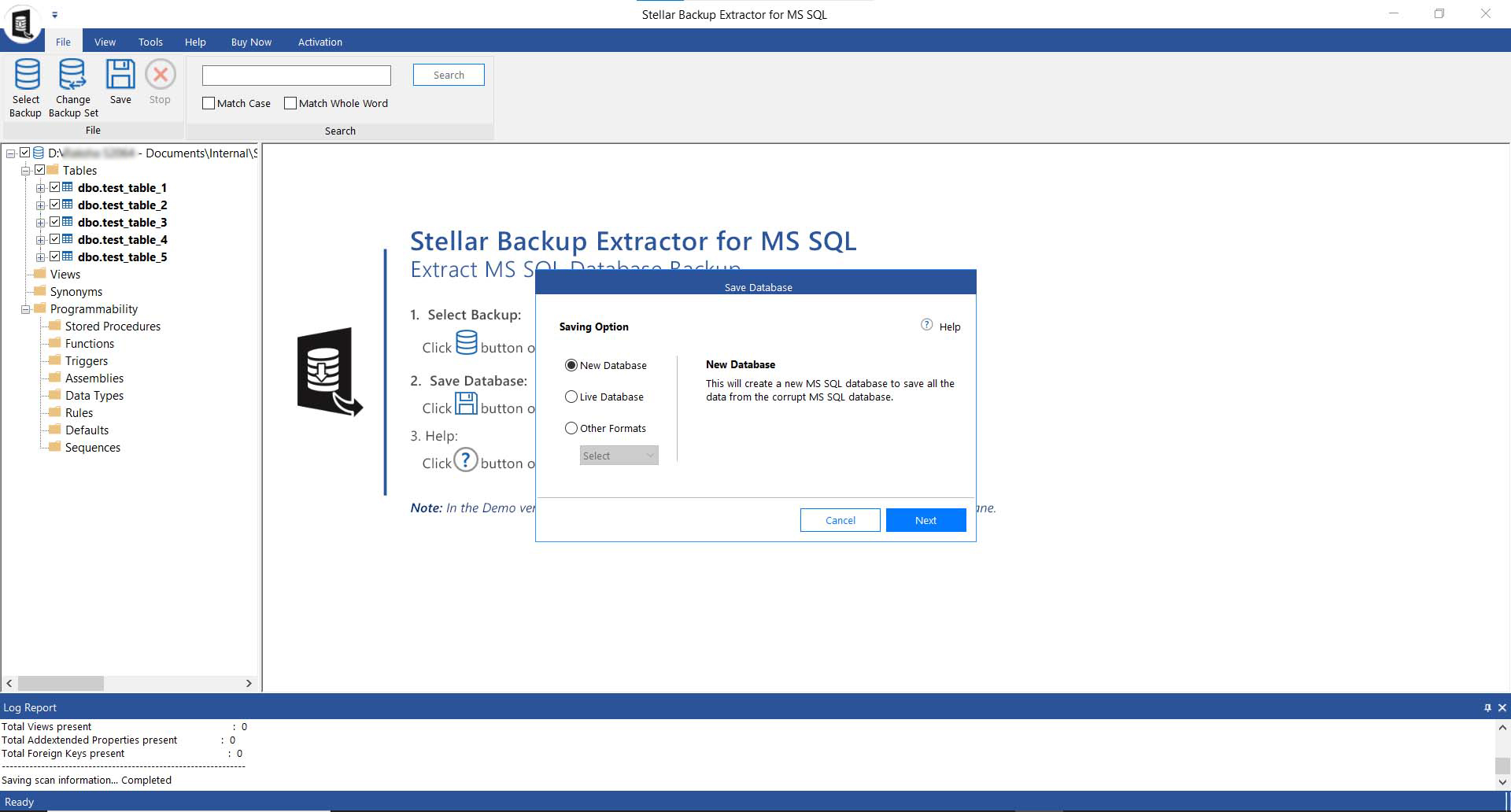Click the Save floppy disk icon
Image resolution: width=1511 pixels, height=812 pixels.
[120, 74]
